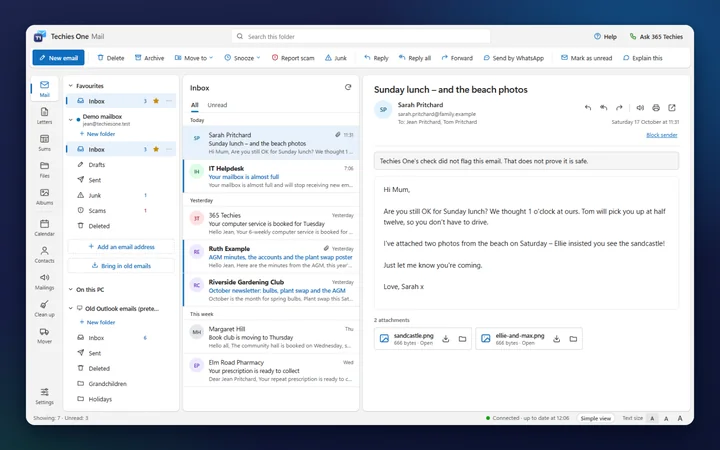Click the Techies One app logo
720x450 pixels.
40,36
